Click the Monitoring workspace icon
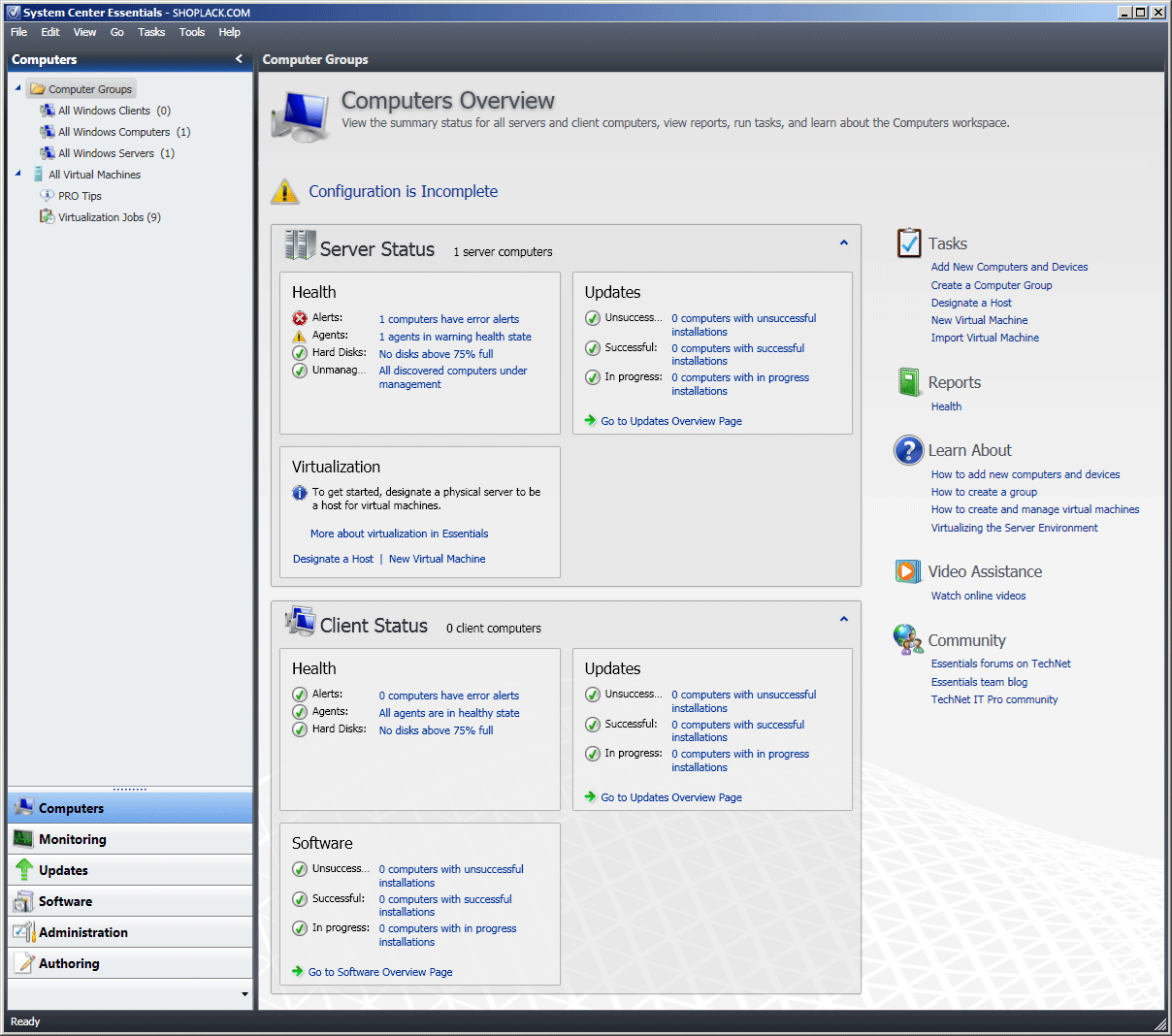Viewport: 1172px width, 1036px height. pyautogui.click(x=24, y=839)
